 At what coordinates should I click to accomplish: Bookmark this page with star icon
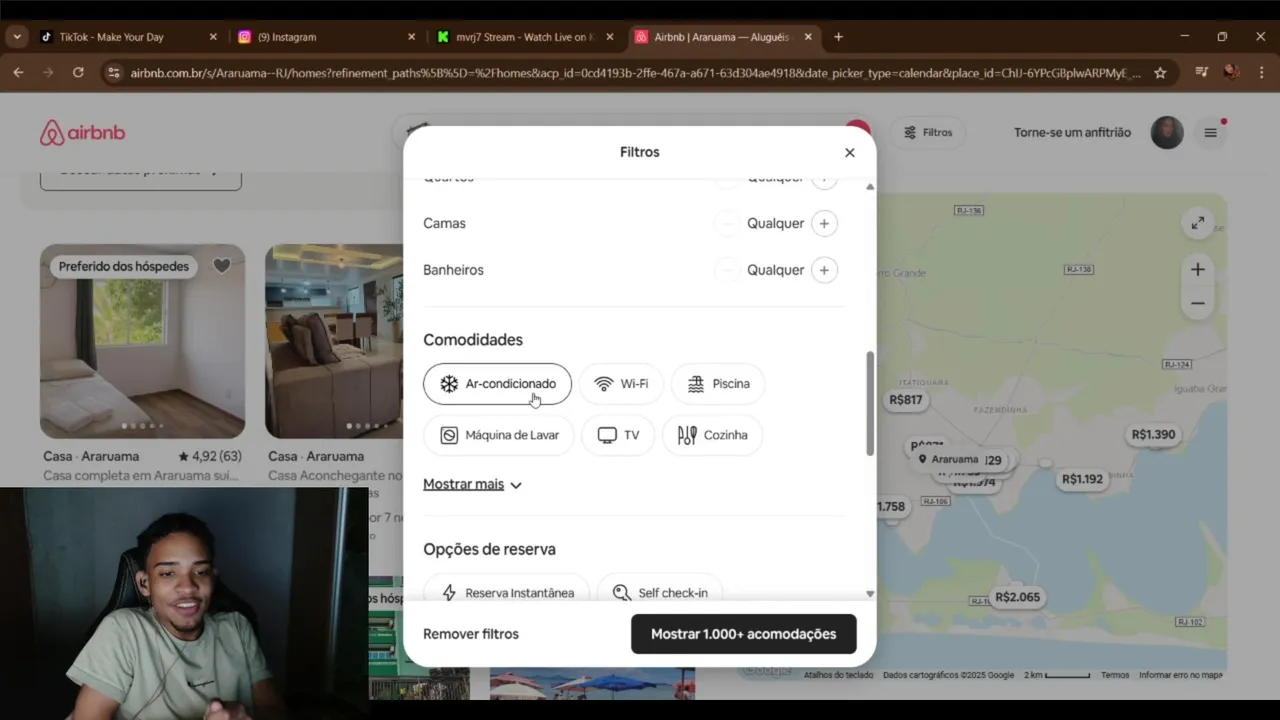1160,73
